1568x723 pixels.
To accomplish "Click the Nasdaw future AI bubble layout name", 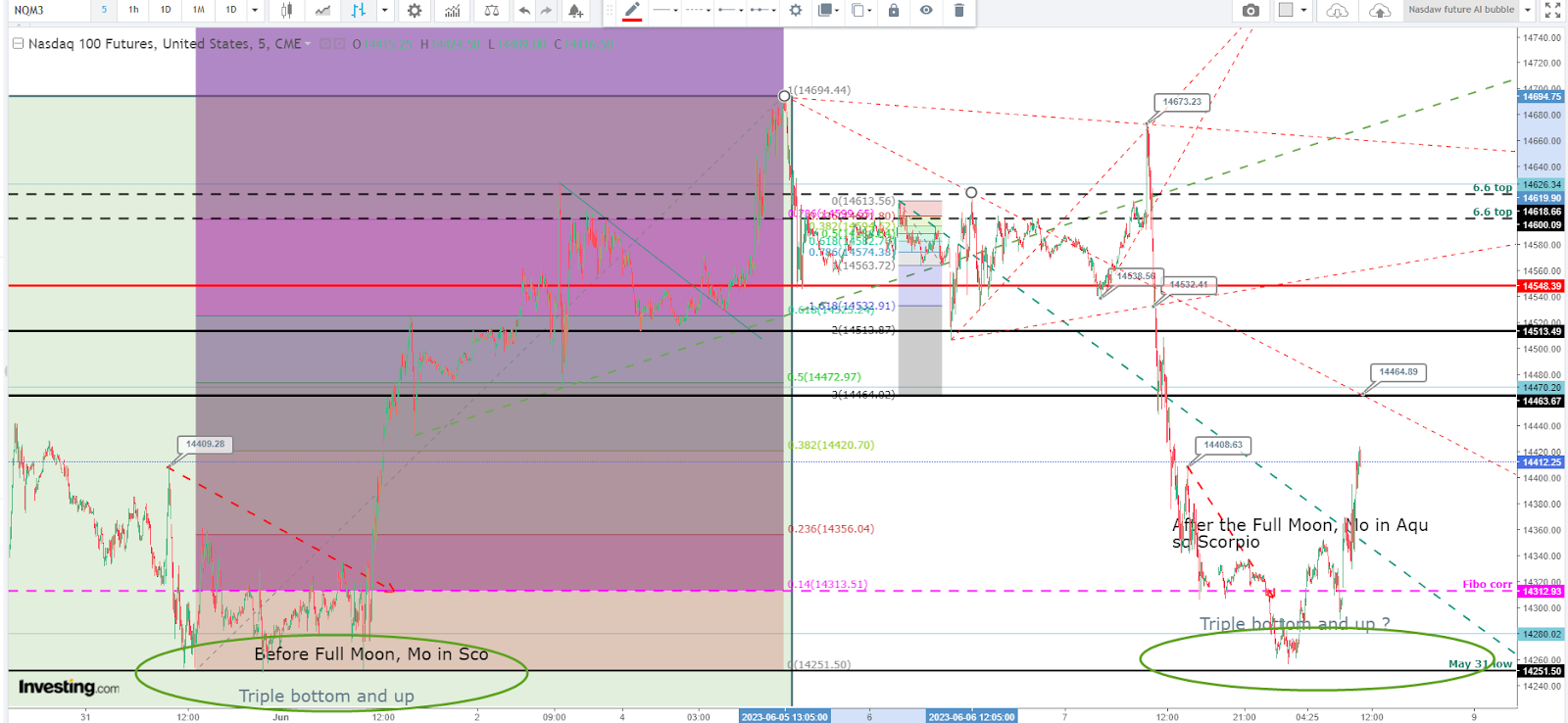I will click(x=1461, y=10).
